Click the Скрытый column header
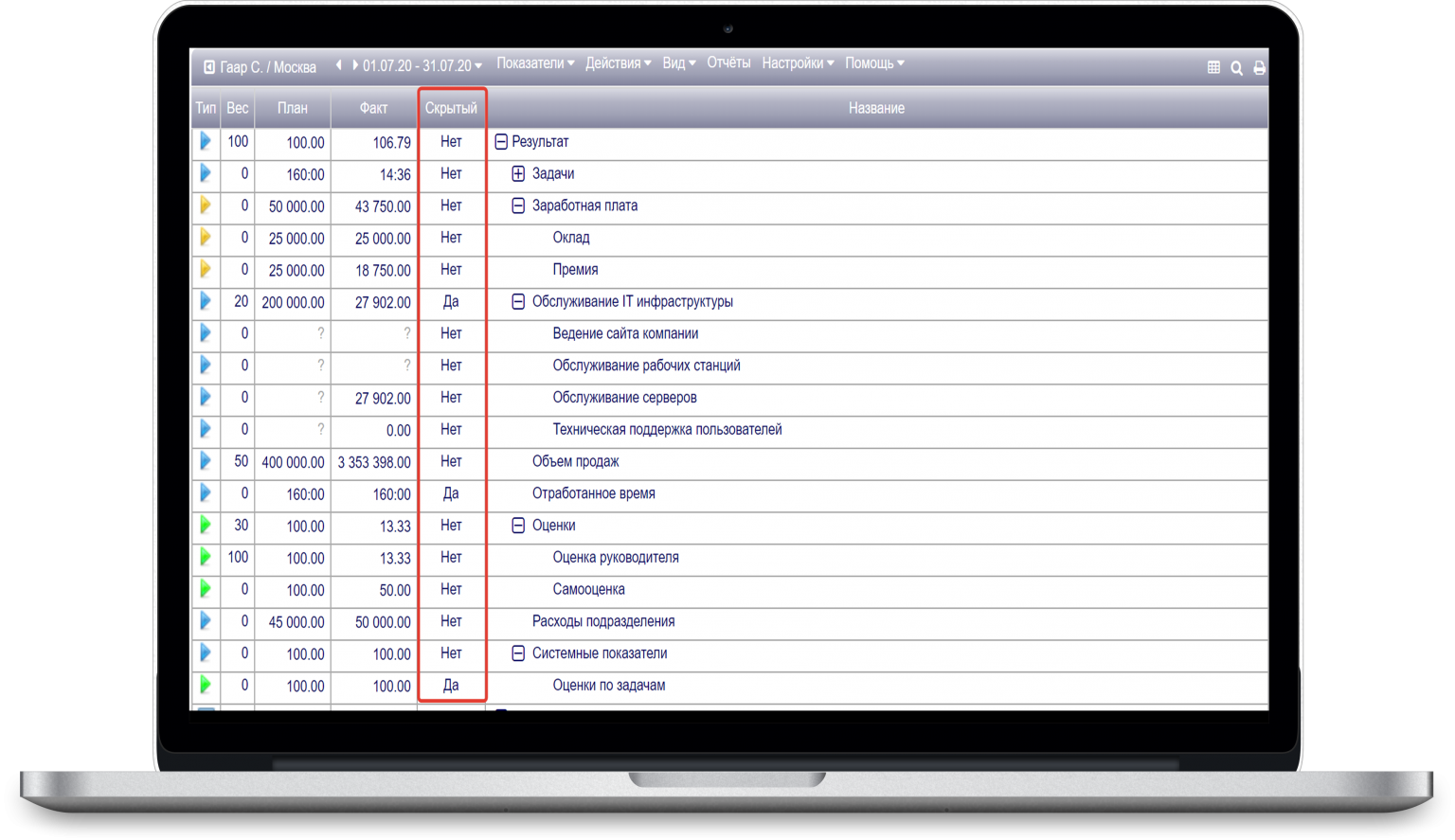 [x=451, y=108]
